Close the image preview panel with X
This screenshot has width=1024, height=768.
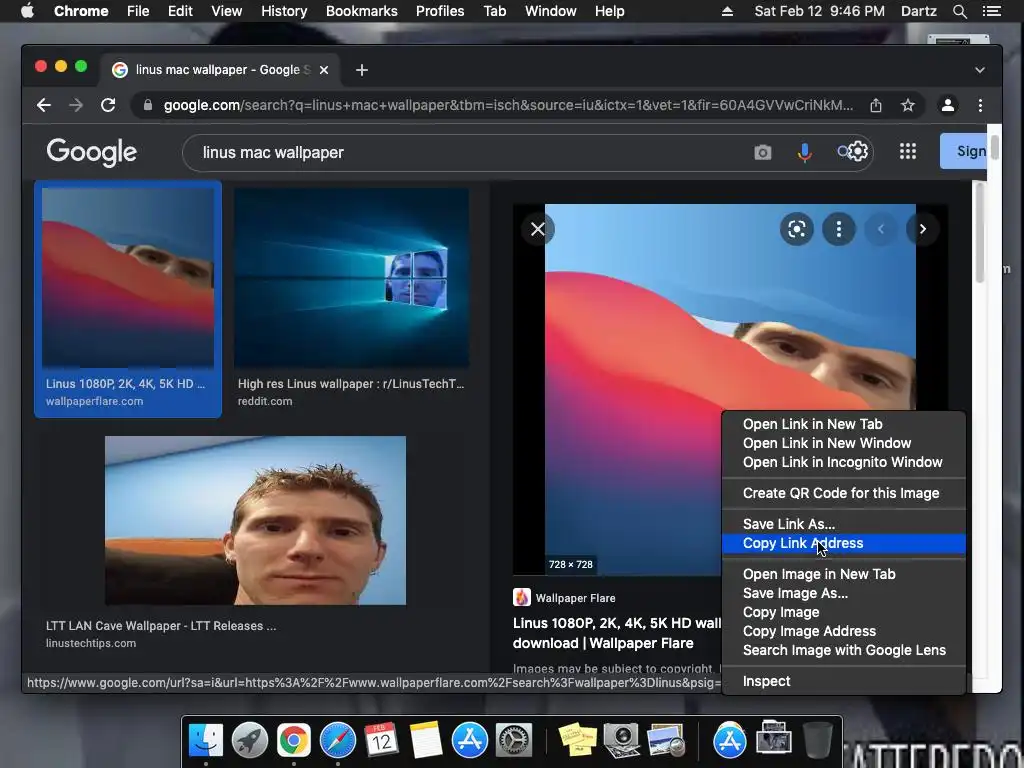[x=537, y=229]
